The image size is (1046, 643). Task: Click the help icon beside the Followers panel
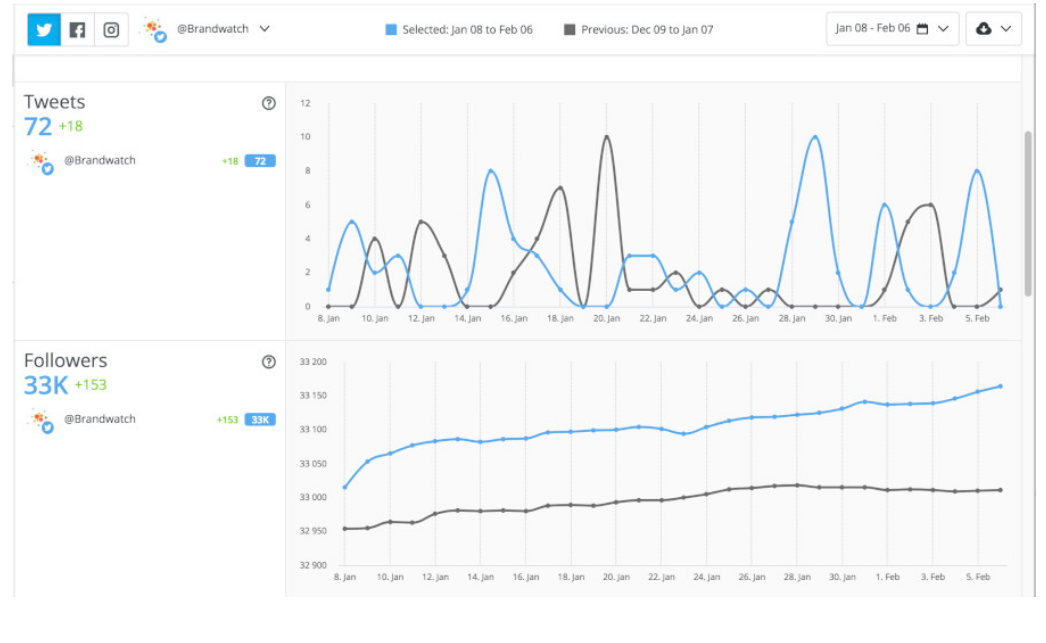click(268, 362)
